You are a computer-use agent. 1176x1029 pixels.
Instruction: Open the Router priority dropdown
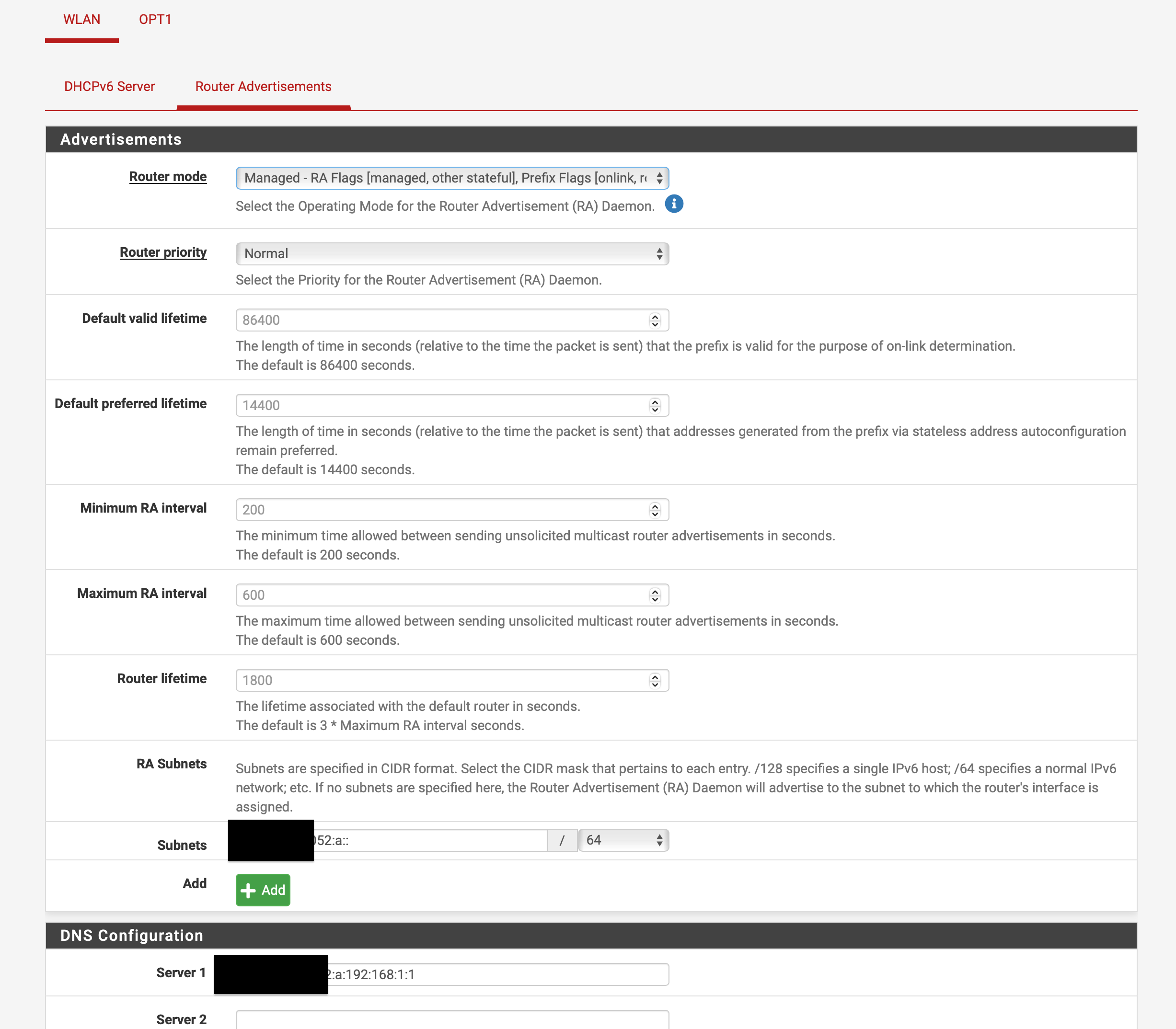(451, 254)
